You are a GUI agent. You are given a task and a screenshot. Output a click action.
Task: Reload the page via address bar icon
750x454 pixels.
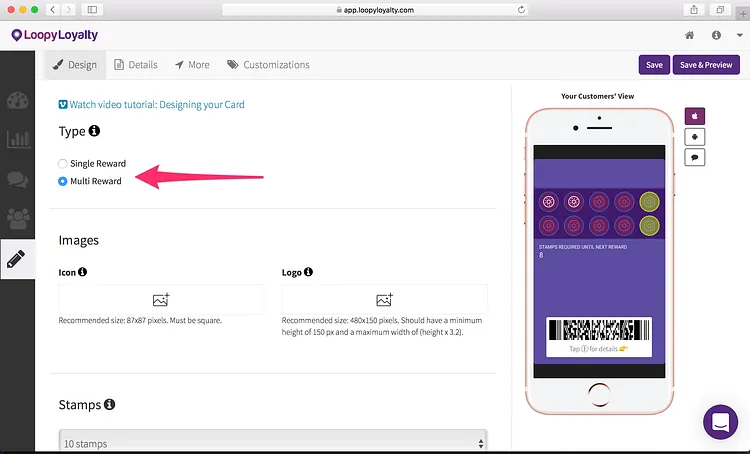pos(521,10)
